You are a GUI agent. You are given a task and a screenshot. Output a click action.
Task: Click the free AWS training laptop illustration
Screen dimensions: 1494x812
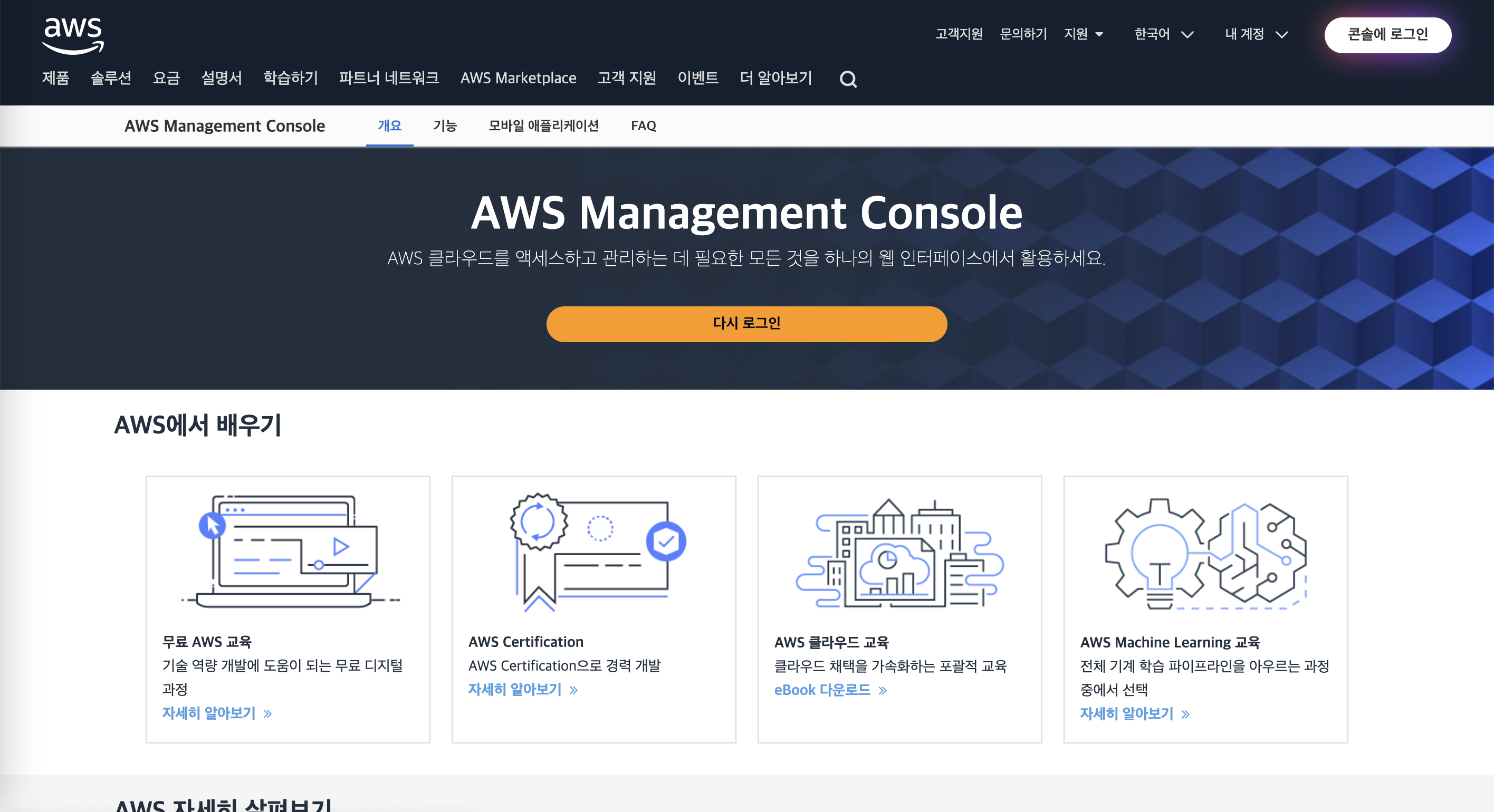point(288,551)
